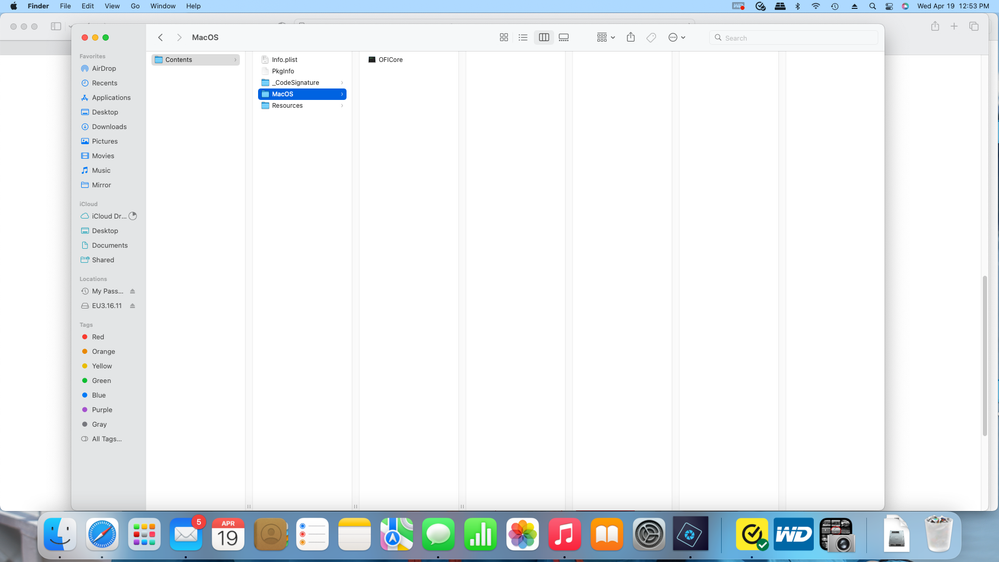Switch Finder to icon view
Image resolution: width=999 pixels, height=562 pixels.
point(503,38)
